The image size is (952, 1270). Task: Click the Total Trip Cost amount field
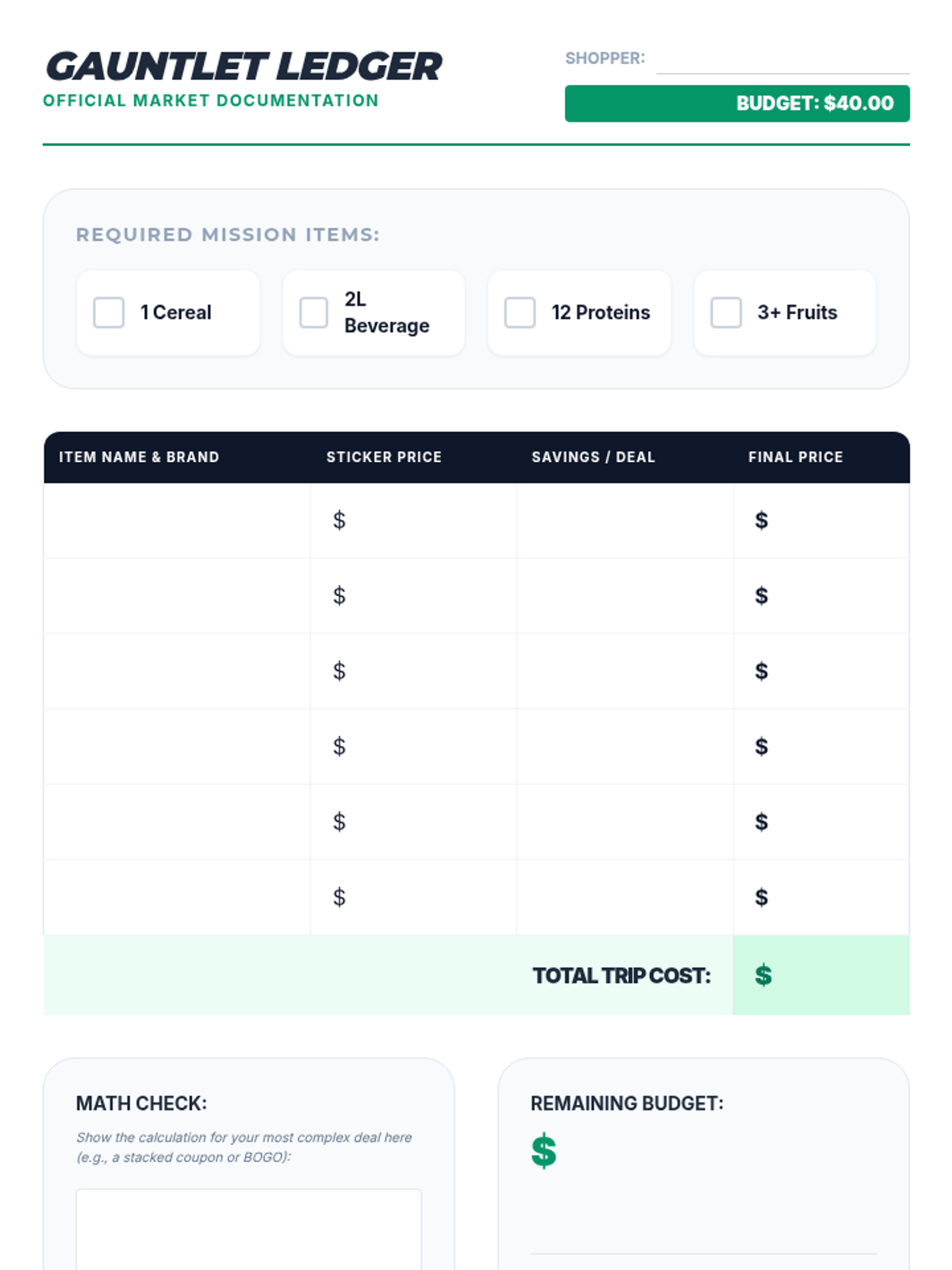821,976
